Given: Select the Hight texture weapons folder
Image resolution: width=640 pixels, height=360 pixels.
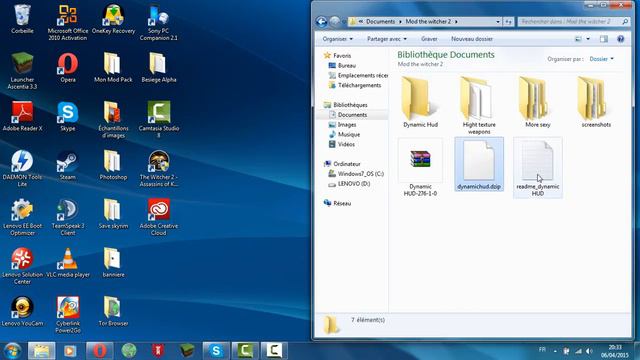Looking at the screenshot, I should (479, 105).
